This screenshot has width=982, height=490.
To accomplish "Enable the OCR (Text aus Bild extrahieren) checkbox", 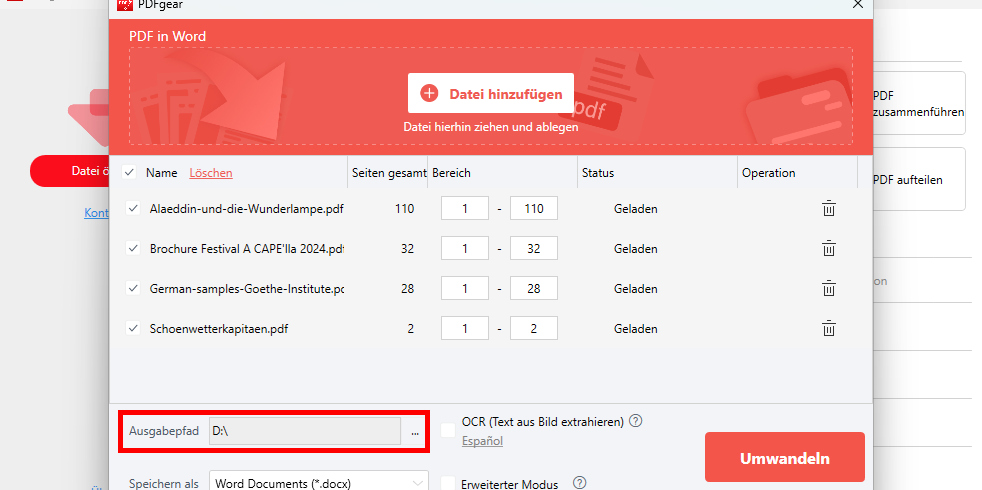I will [448, 430].
